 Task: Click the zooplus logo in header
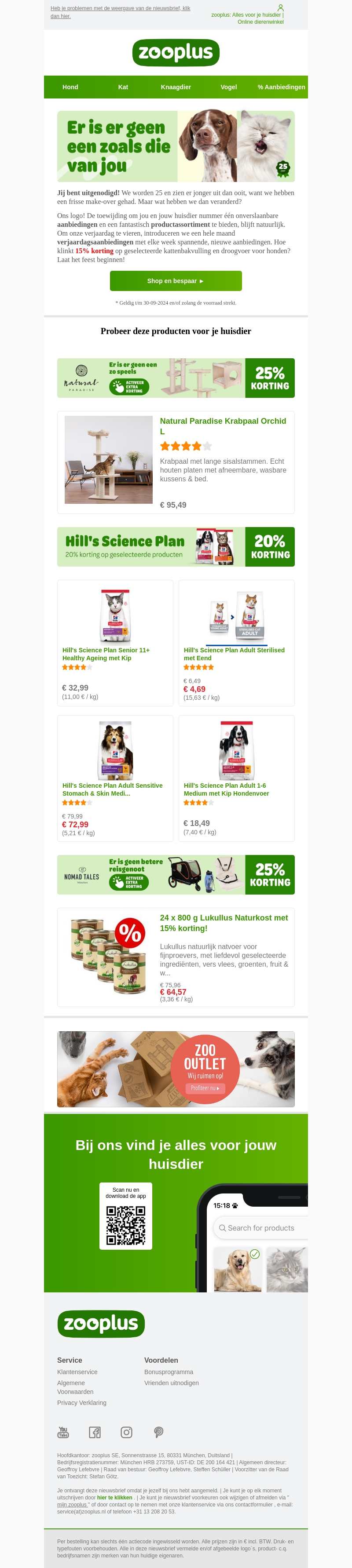tap(176, 52)
